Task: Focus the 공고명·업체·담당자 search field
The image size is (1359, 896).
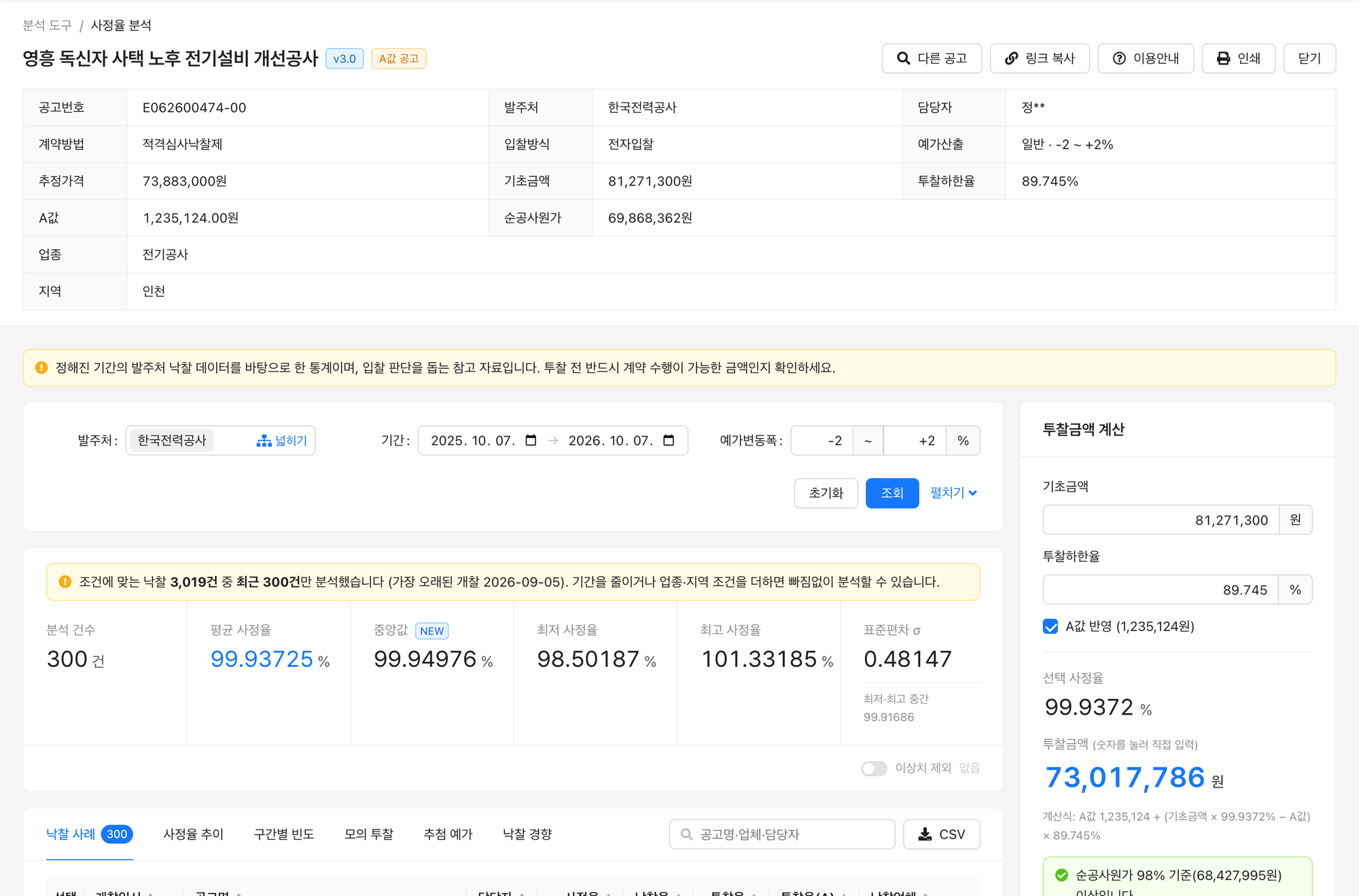Action: pyautogui.click(x=782, y=834)
